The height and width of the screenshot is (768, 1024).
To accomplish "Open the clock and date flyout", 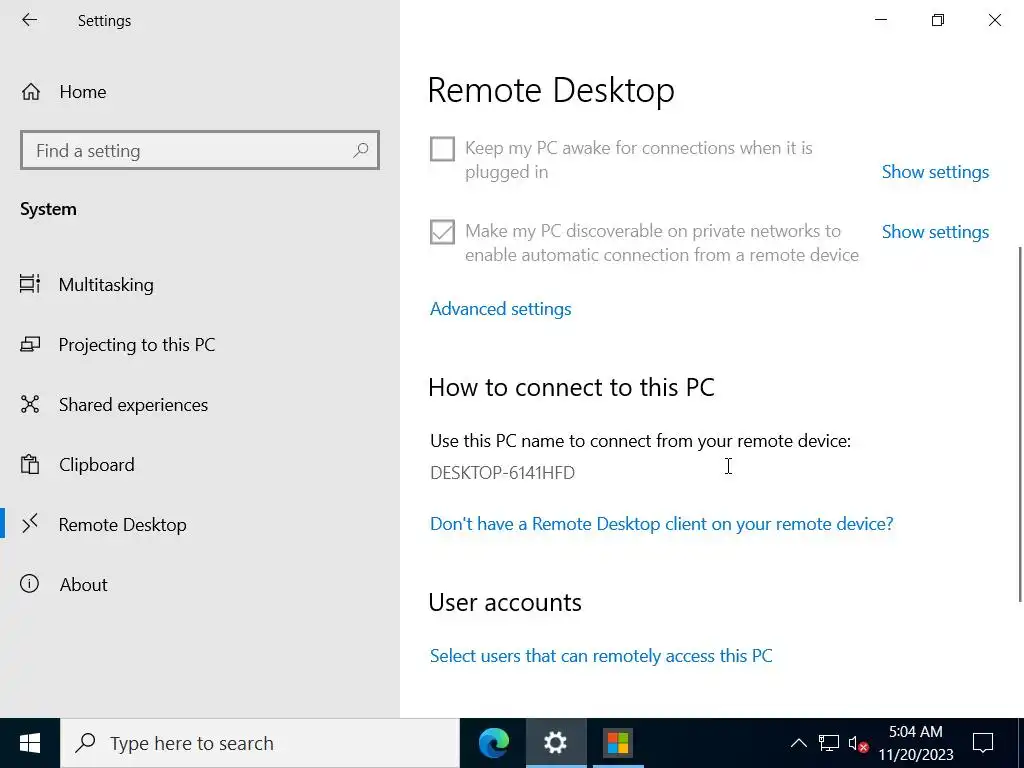I will (x=916, y=743).
